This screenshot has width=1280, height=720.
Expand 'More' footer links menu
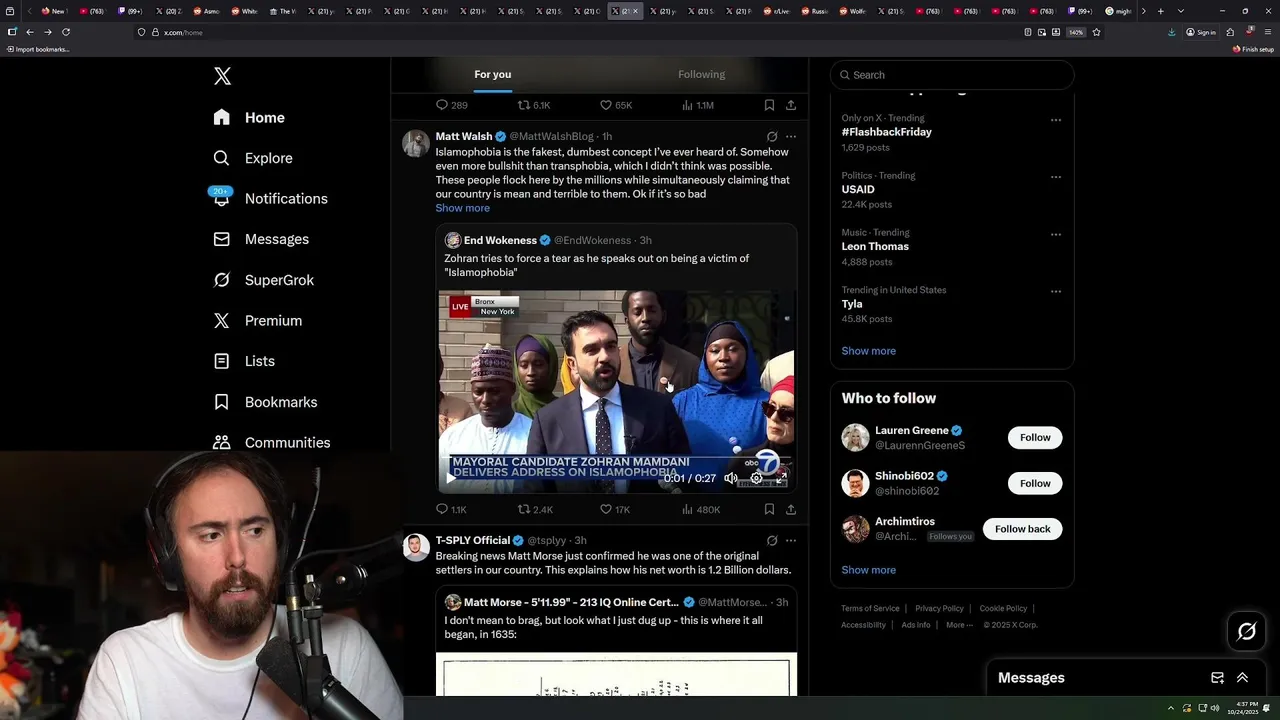pos(959,625)
